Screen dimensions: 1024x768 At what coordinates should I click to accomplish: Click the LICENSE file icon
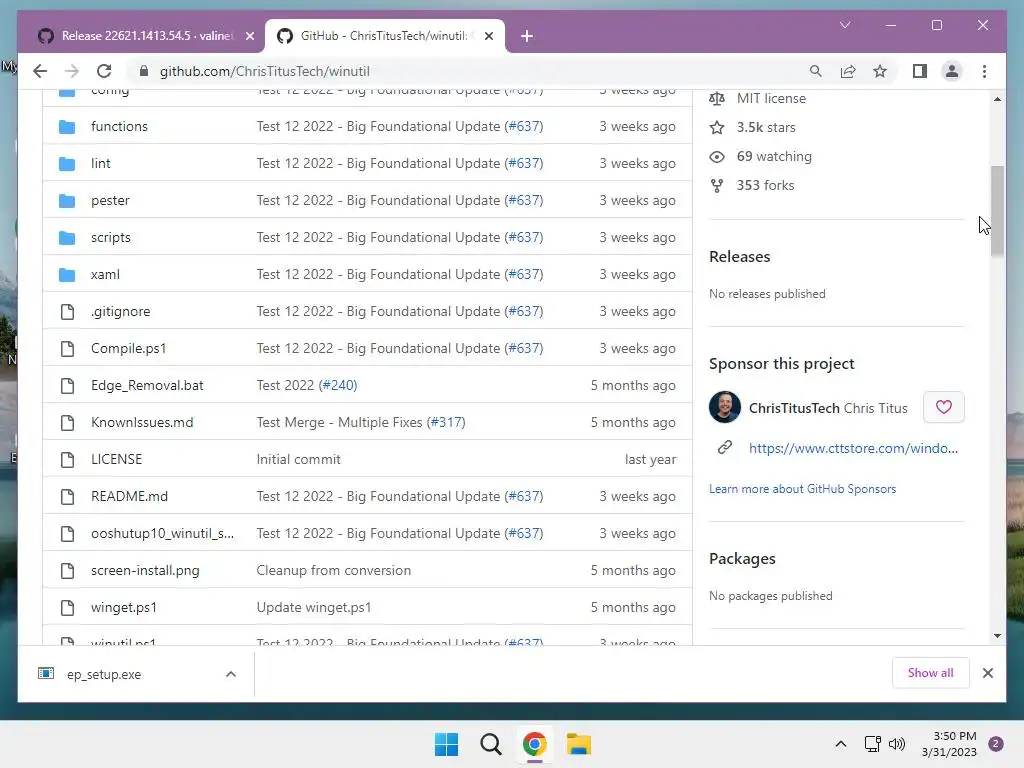(67, 460)
